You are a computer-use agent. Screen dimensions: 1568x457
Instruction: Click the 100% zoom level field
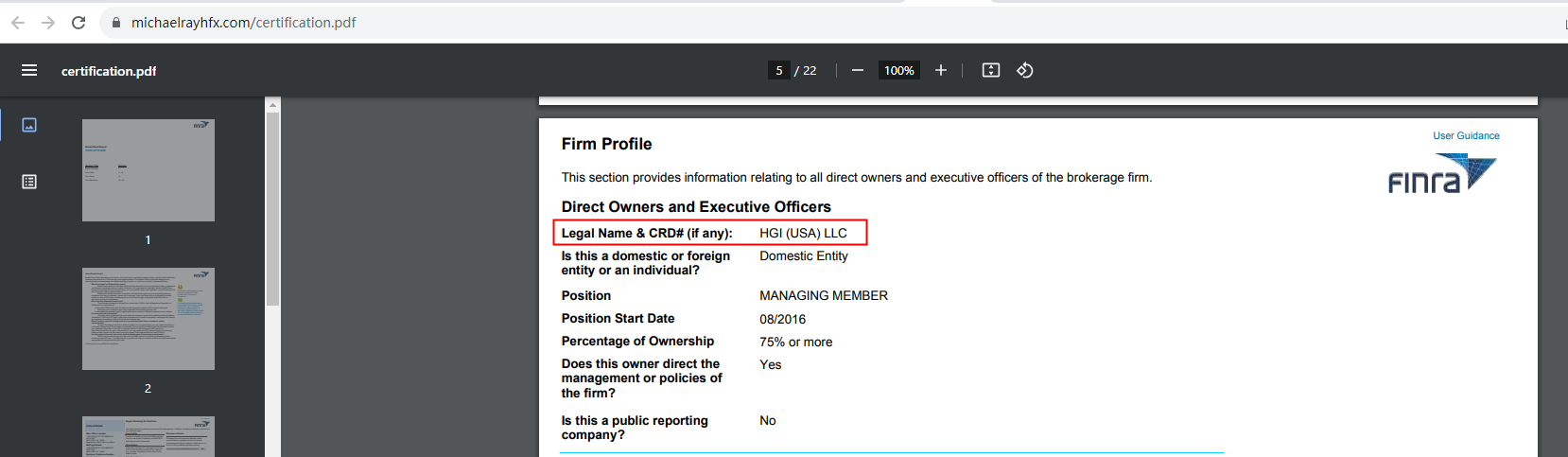coord(898,71)
